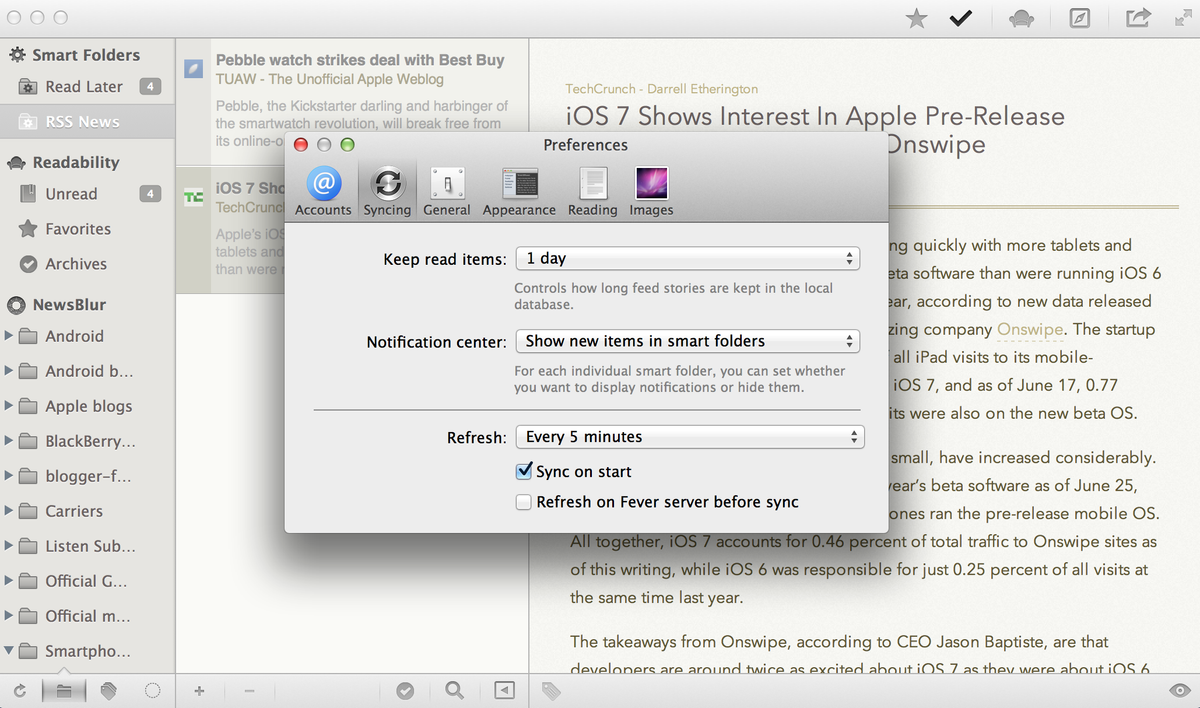
Task: Select RSS News smart folder
Action: pyautogui.click(x=87, y=122)
